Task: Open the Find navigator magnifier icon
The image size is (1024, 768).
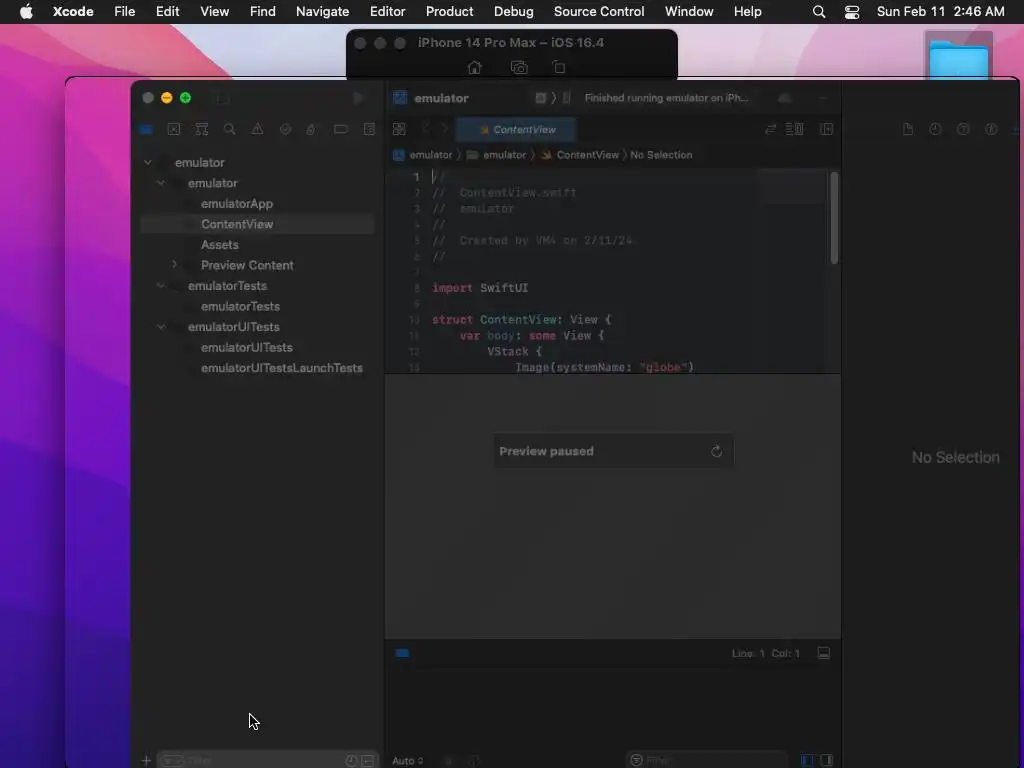Action: click(229, 129)
